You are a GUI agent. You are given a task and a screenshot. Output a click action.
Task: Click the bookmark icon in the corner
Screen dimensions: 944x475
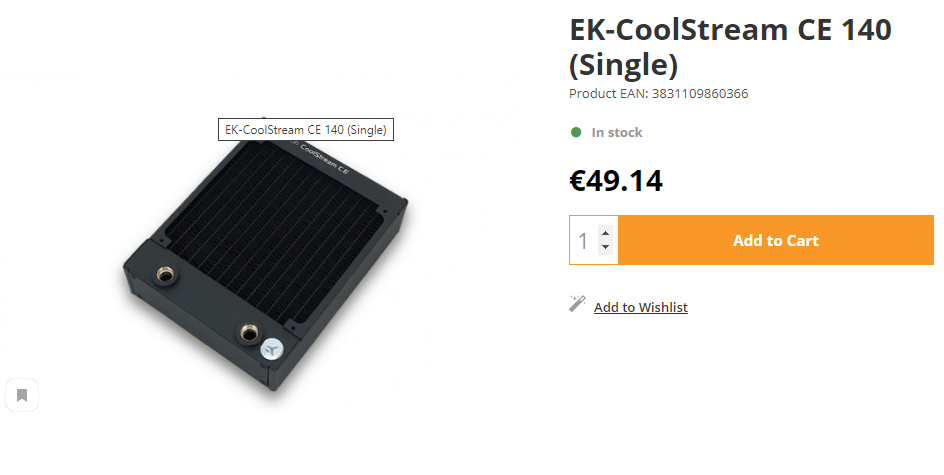pos(21,395)
